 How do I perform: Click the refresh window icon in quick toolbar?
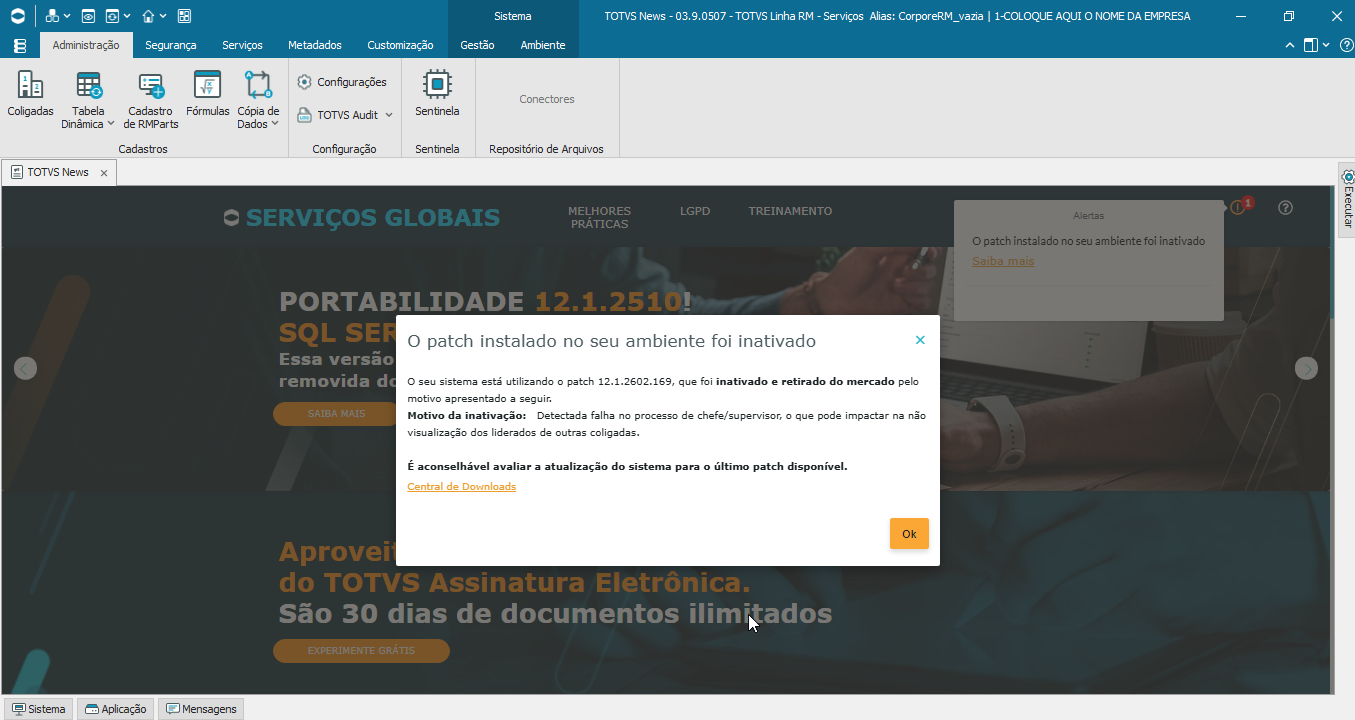(112, 16)
